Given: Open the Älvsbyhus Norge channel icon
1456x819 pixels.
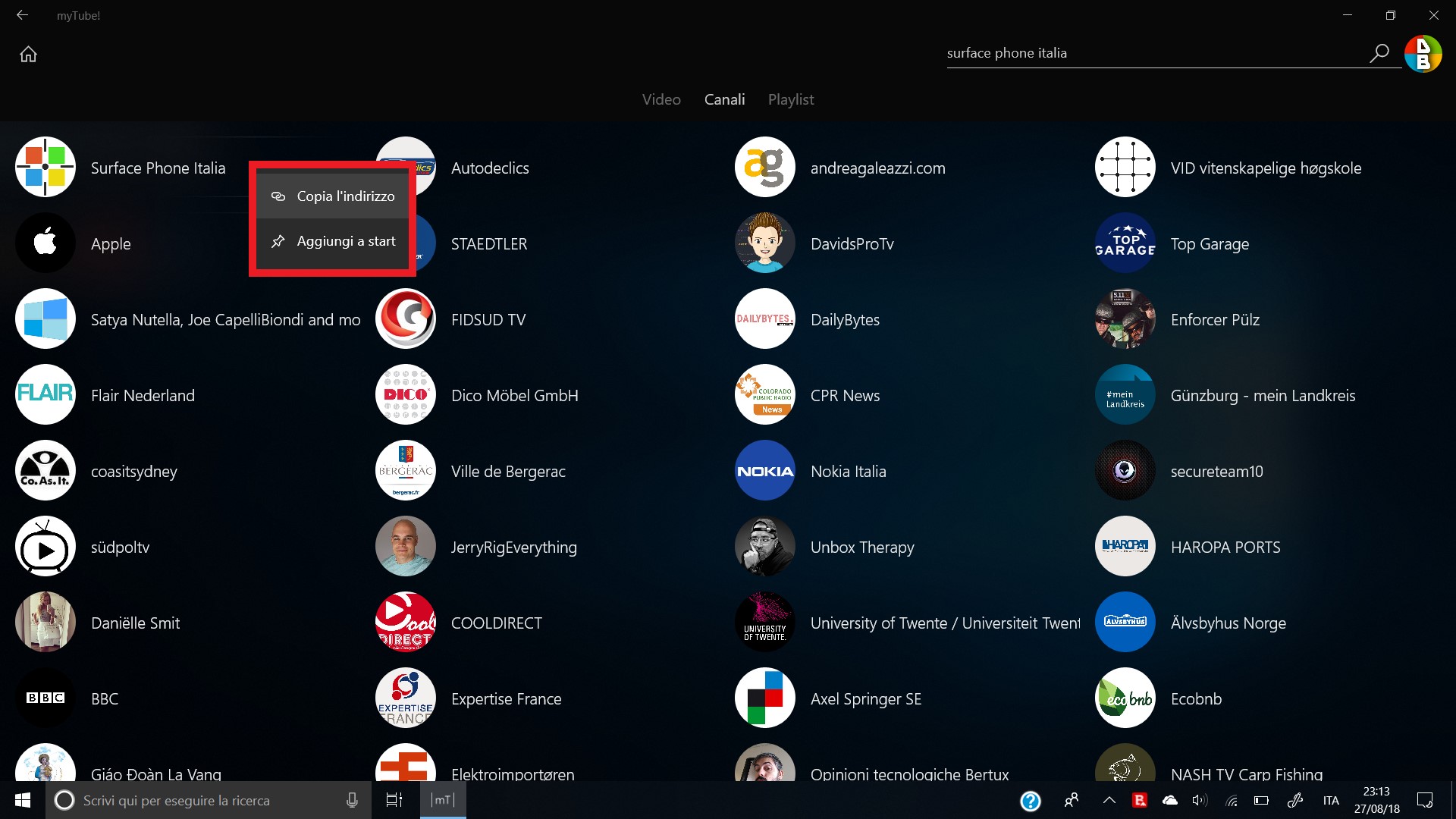Looking at the screenshot, I should [x=1125, y=622].
